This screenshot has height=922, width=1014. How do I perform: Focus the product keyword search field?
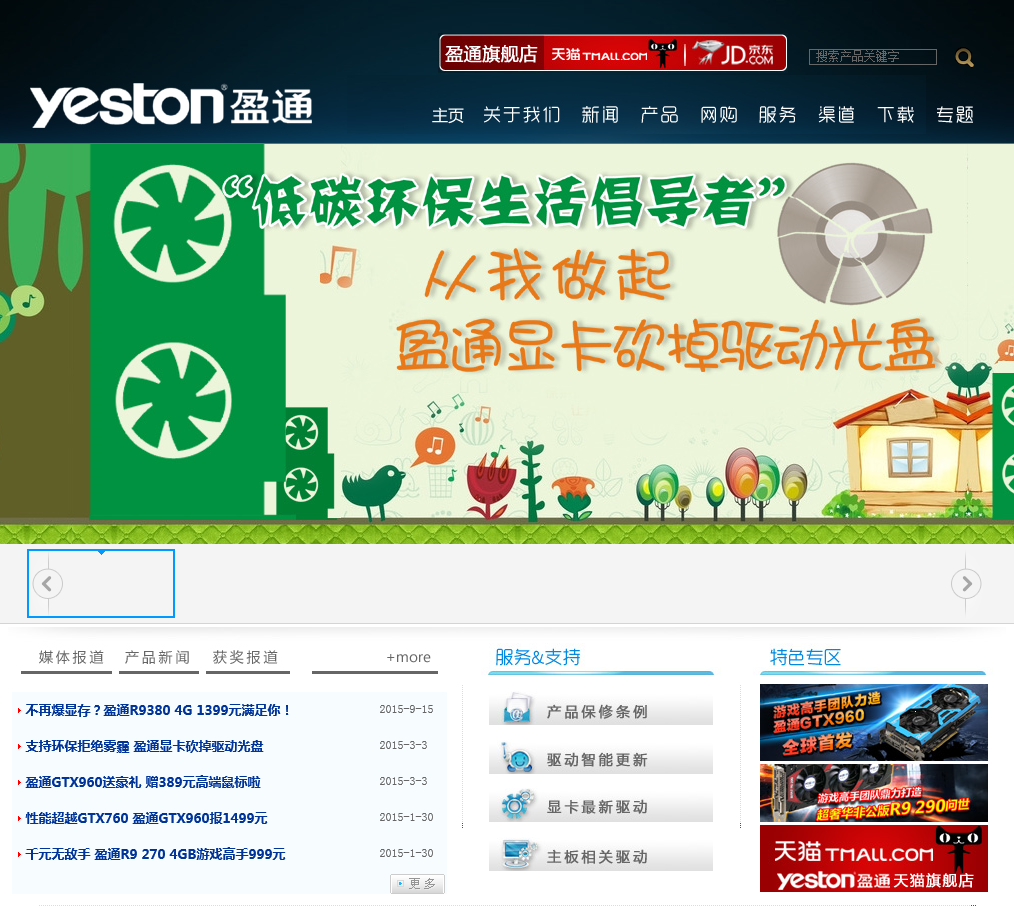pos(872,57)
